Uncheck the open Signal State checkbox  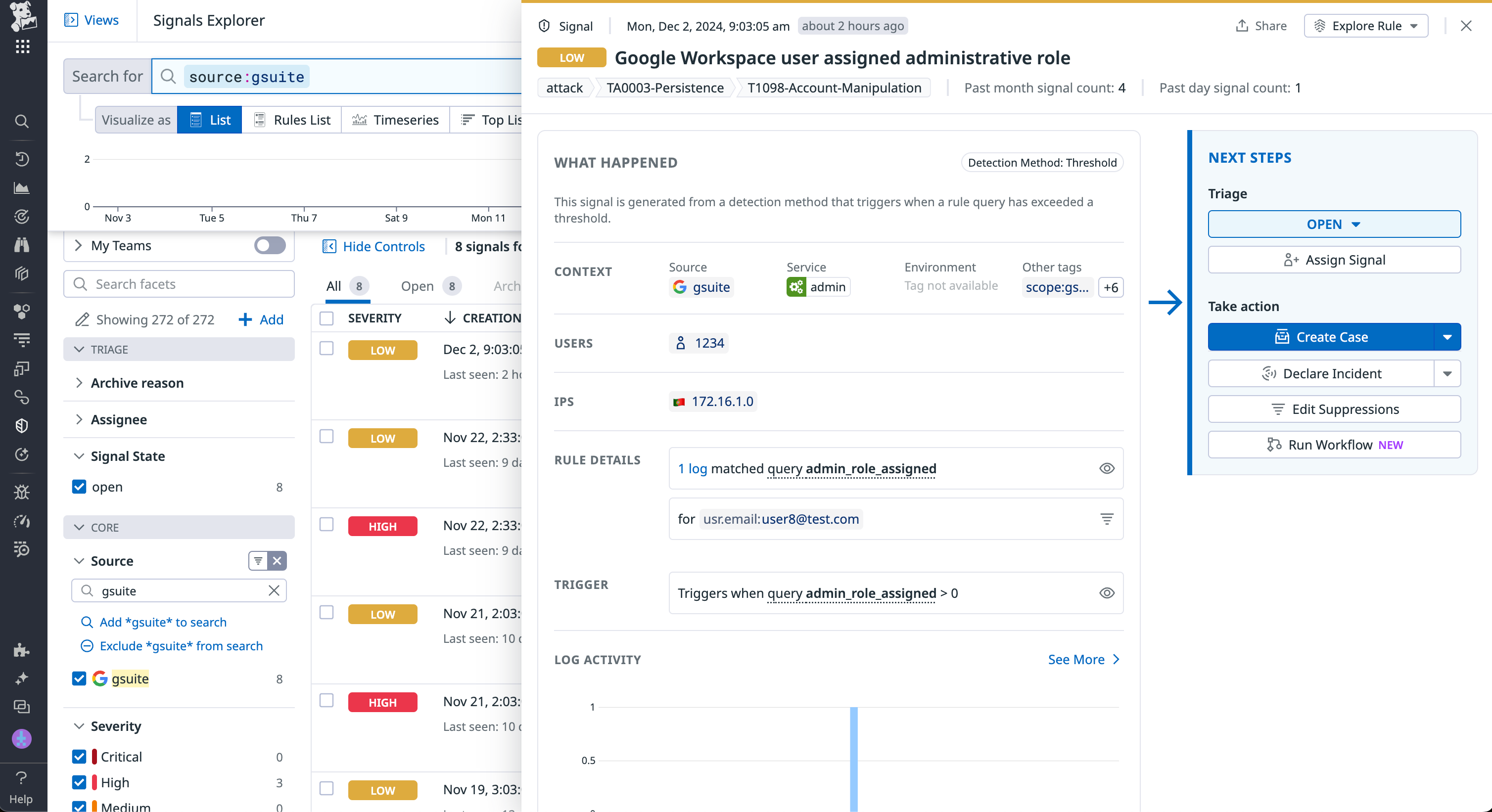pyautogui.click(x=79, y=487)
